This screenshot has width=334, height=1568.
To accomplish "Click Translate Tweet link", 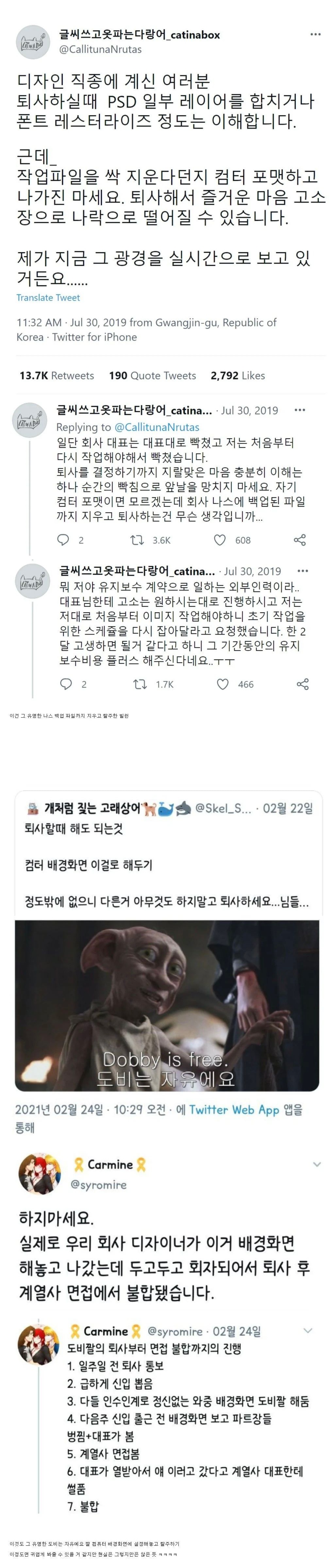I will [48, 297].
